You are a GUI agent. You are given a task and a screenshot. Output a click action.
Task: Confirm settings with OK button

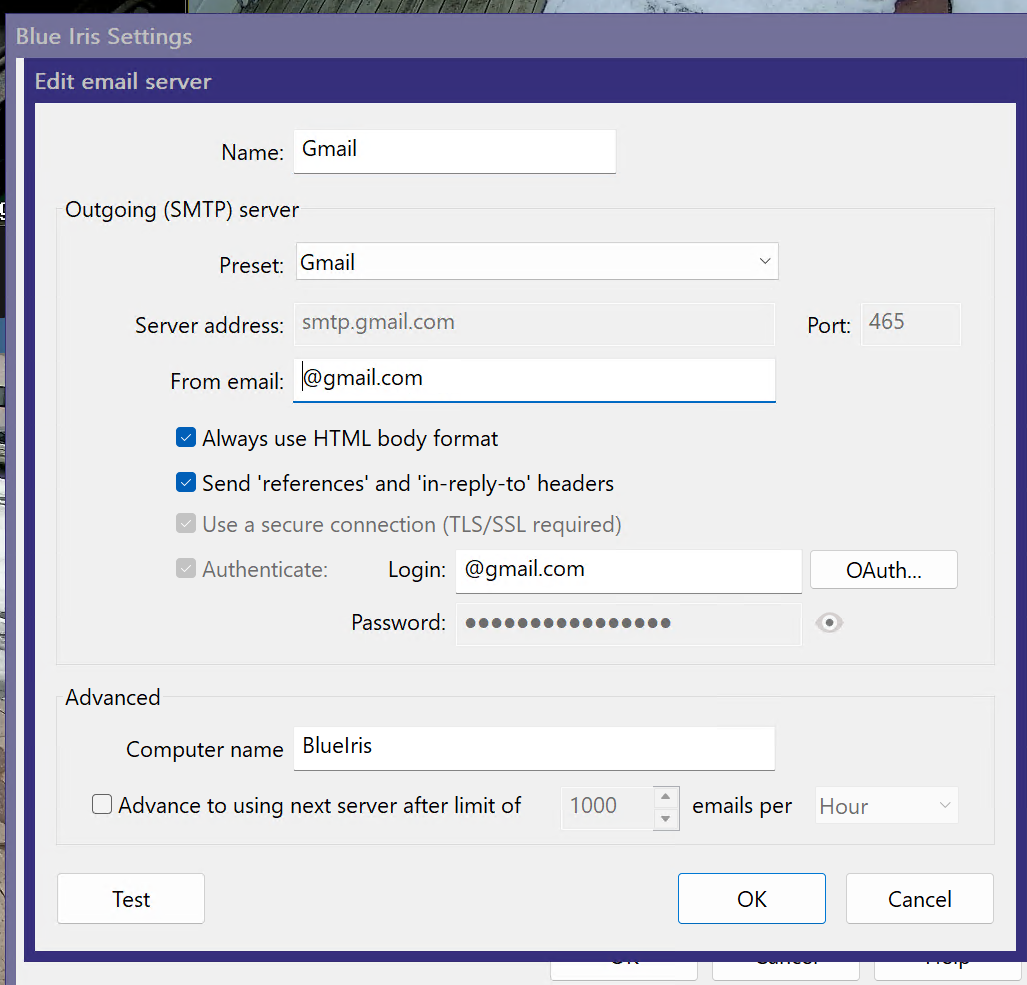[751, 898]
